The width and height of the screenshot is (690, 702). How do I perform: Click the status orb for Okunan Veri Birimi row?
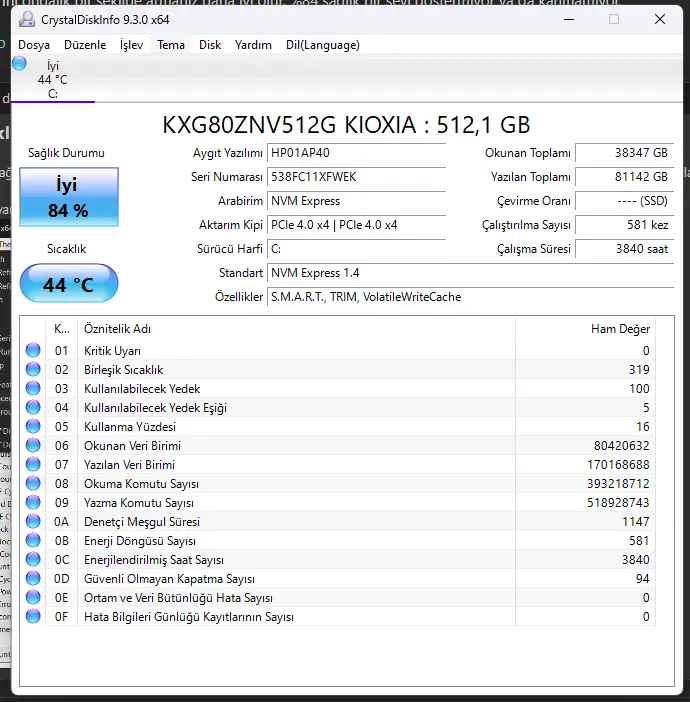(x=33, y=445)
